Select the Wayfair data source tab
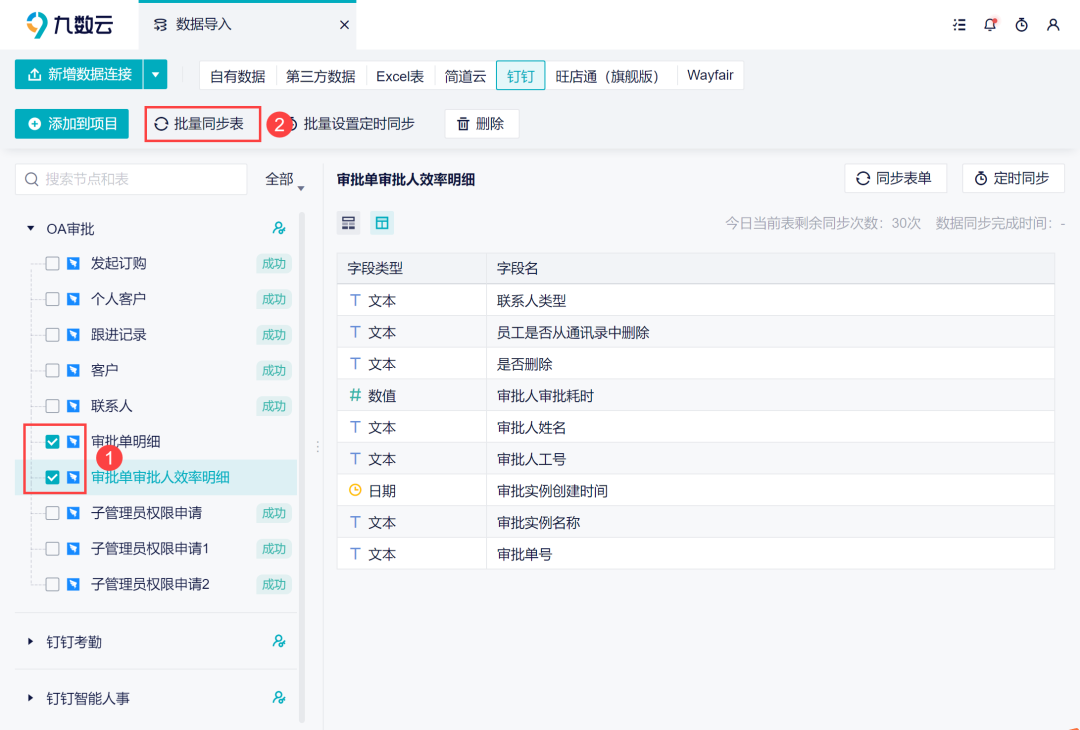The image size is (1080, 730). 710,75
